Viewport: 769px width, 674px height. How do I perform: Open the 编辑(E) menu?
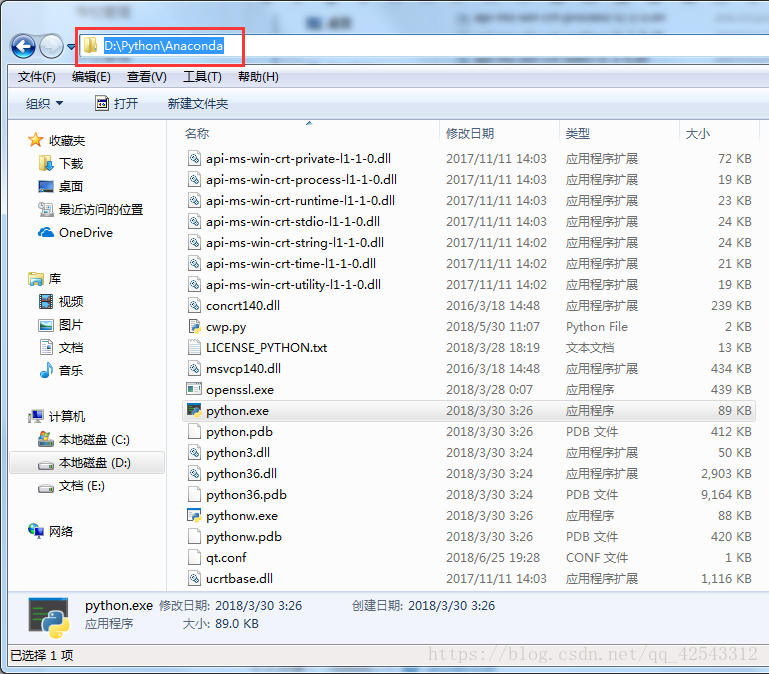point(91,77)
